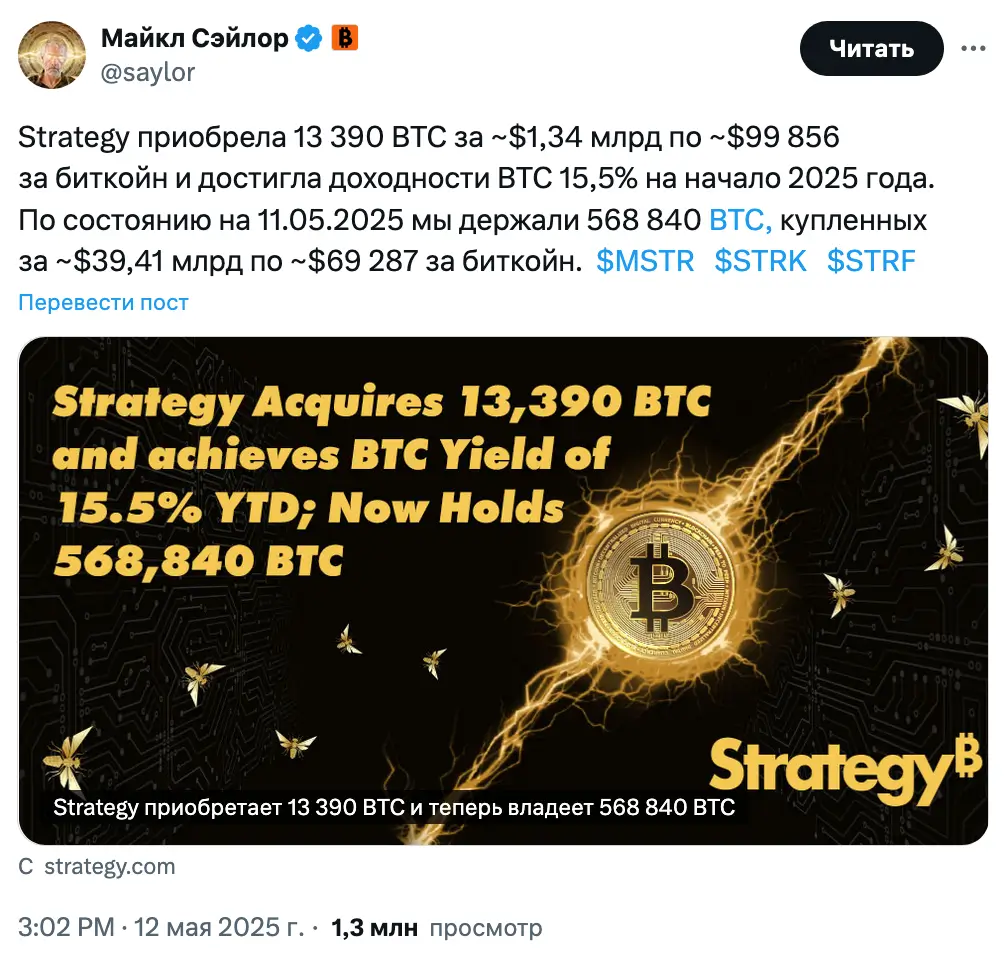Click Перевести пост to translate the post

click(x=103, y=302)
